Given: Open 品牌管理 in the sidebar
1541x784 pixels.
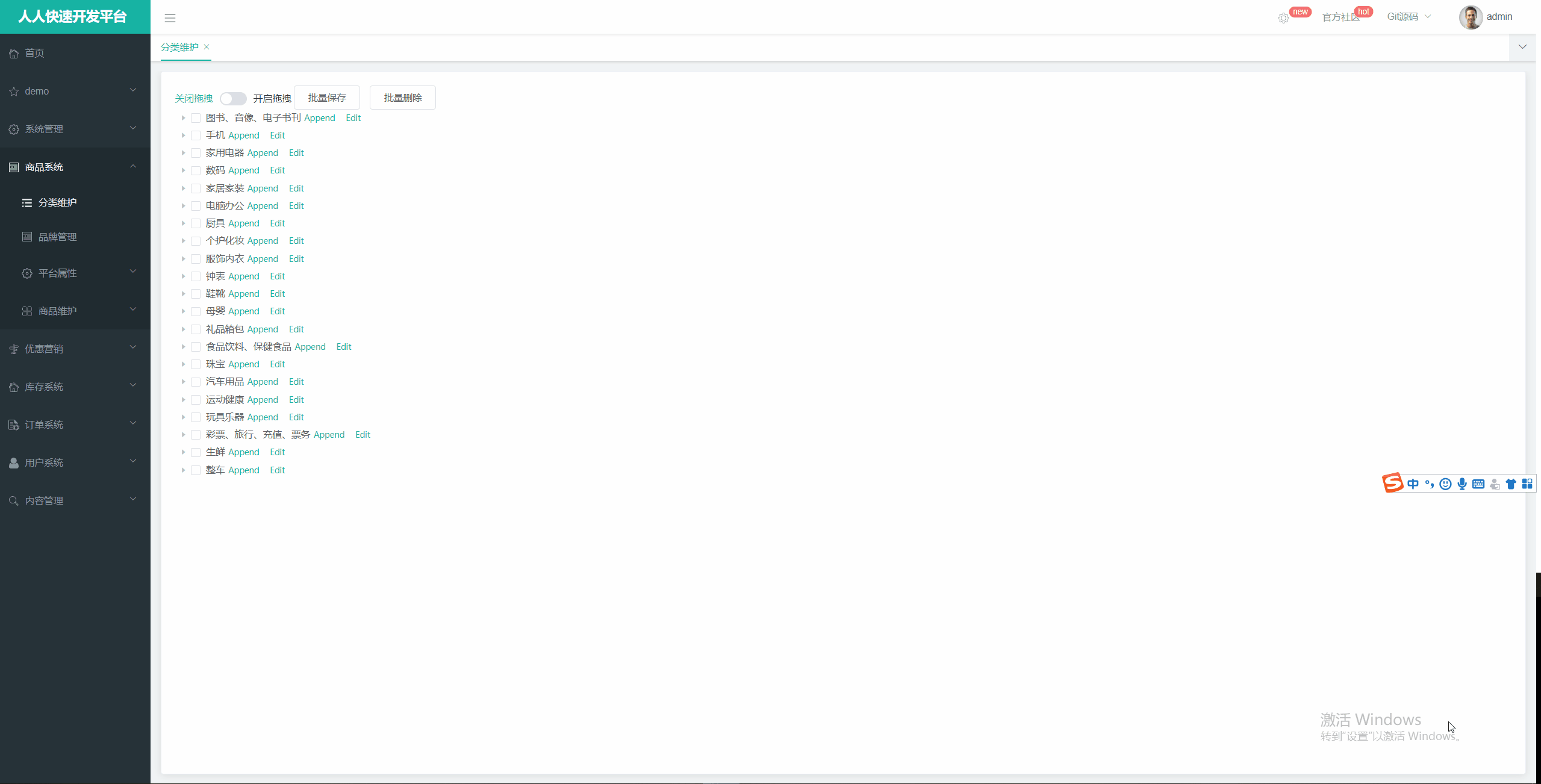Looking at the screenshot, I should [x=58, y=237].
